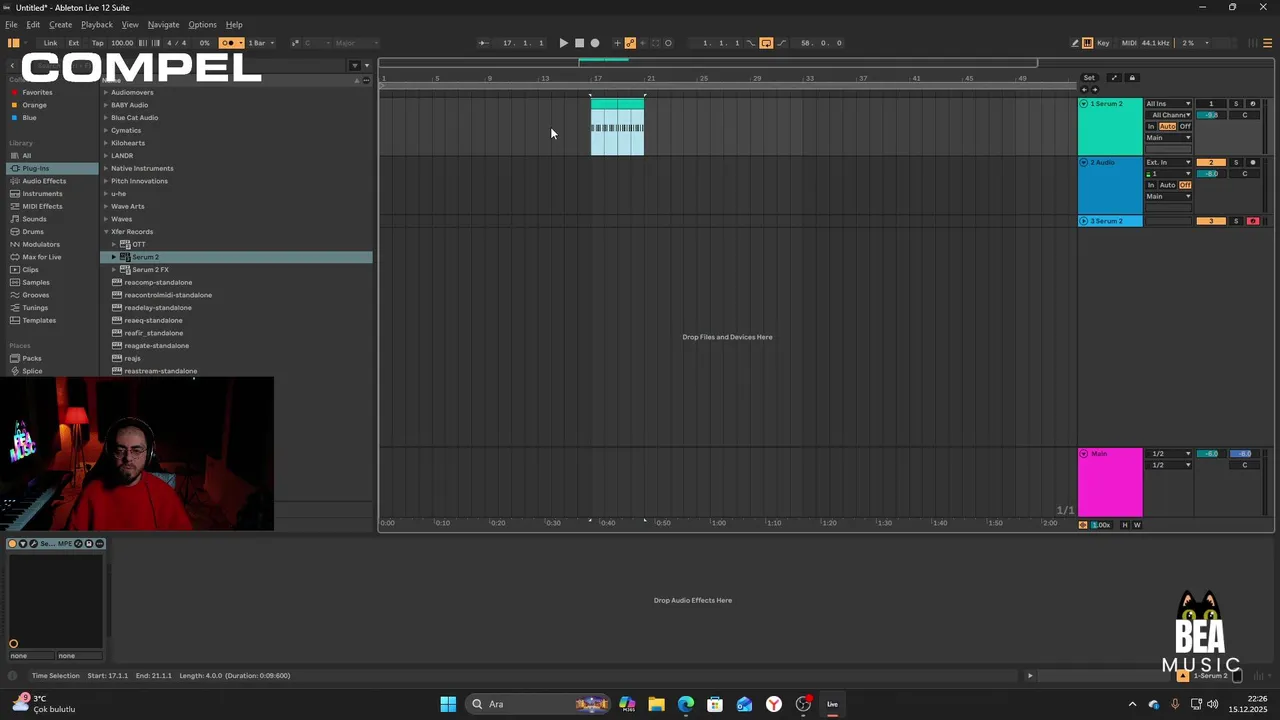Toggle computer MIDI keyboard icon
Screen dimensions: 1280x720
coord(1087,43)
